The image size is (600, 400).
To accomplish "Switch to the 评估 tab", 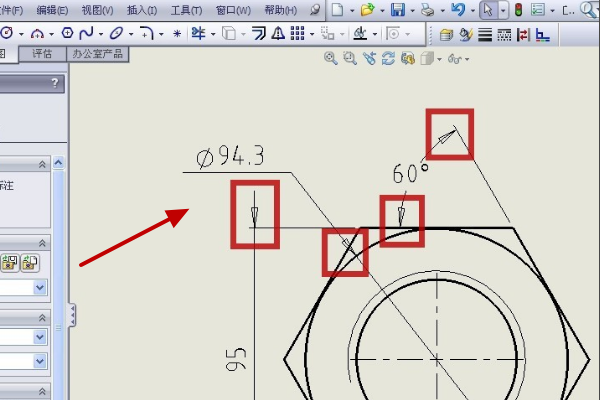I will pyautogui.click(x=42, y=54).
